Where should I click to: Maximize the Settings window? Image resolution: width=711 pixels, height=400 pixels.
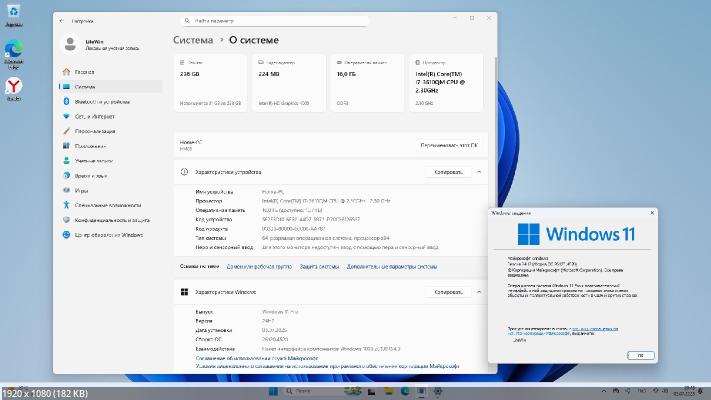pos(472,18)
